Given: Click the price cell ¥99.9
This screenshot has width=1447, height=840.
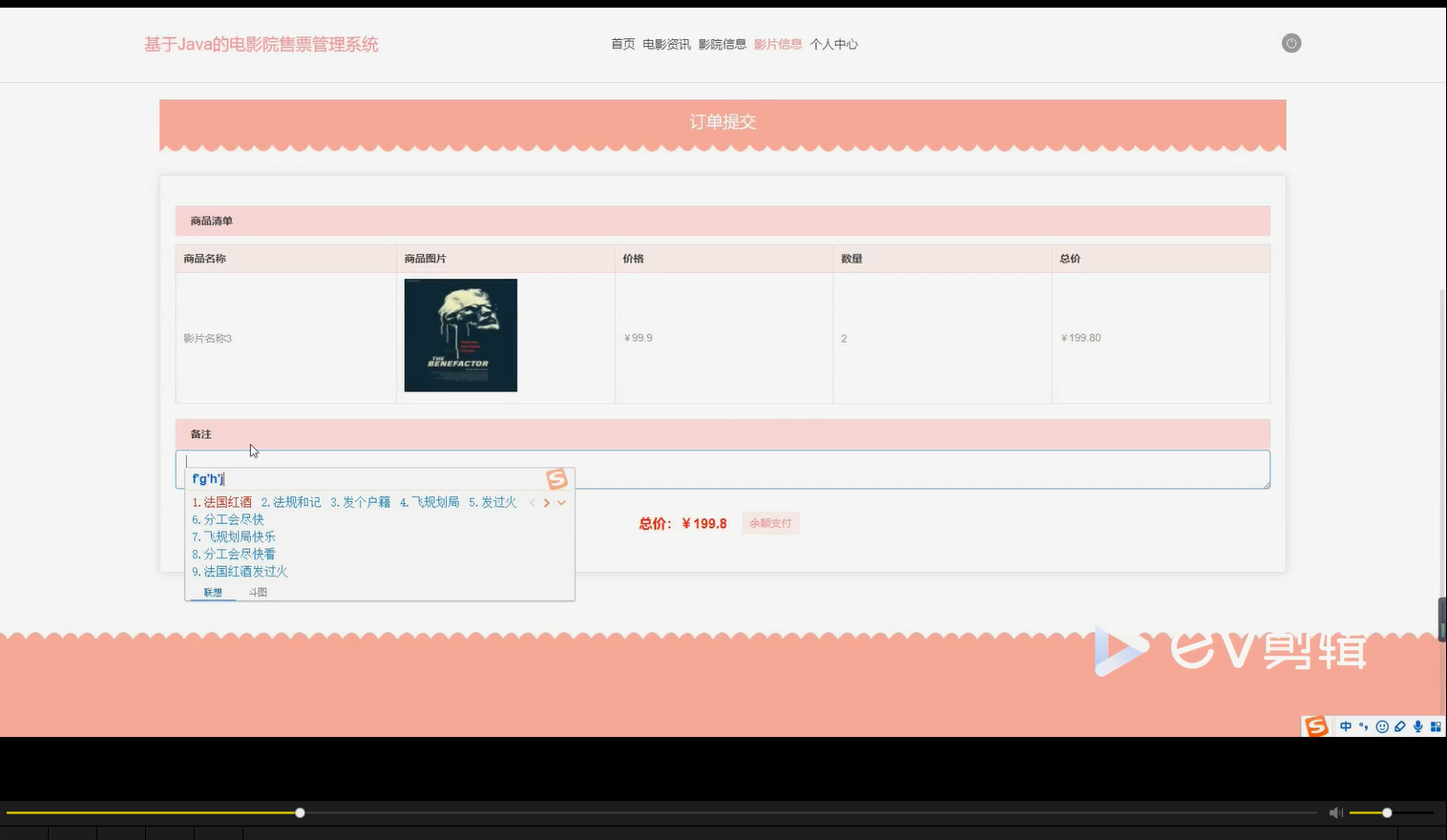Looking at the screenshot, I should coord(639,338).
